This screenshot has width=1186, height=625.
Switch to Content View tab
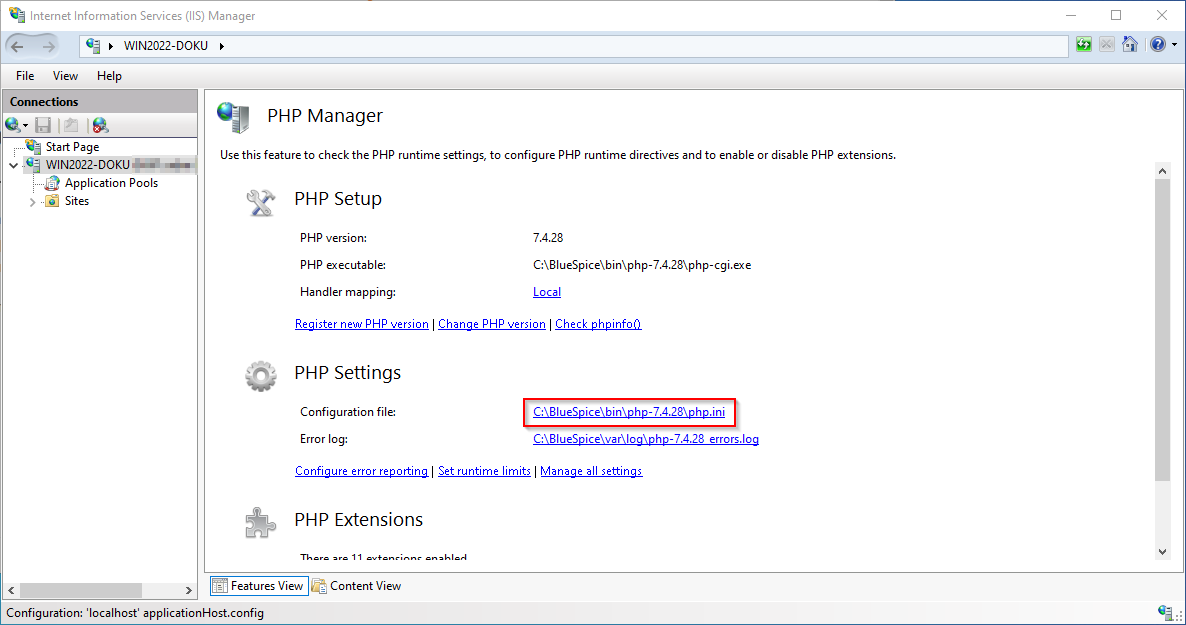pyautogui.click(x=356, y=586)
